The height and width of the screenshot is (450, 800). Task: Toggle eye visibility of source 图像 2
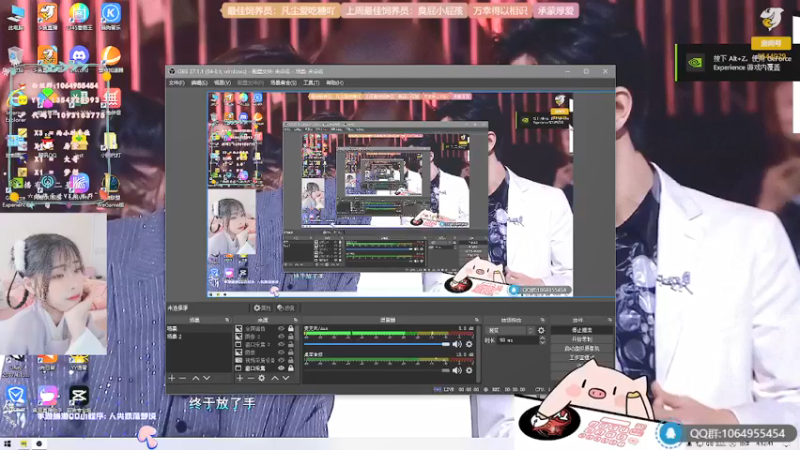coord(281,337)
